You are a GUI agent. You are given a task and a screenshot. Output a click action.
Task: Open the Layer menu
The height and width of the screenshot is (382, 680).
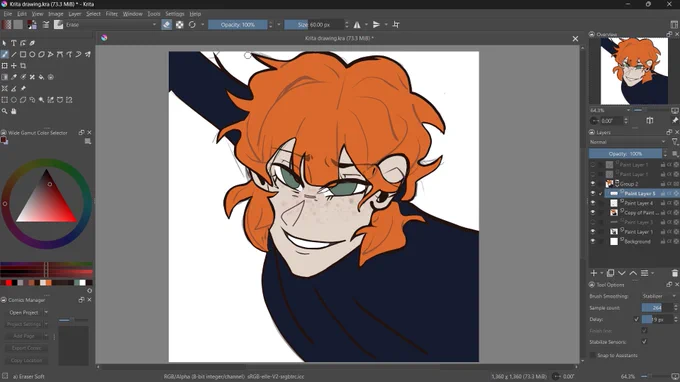click(75, 14)
